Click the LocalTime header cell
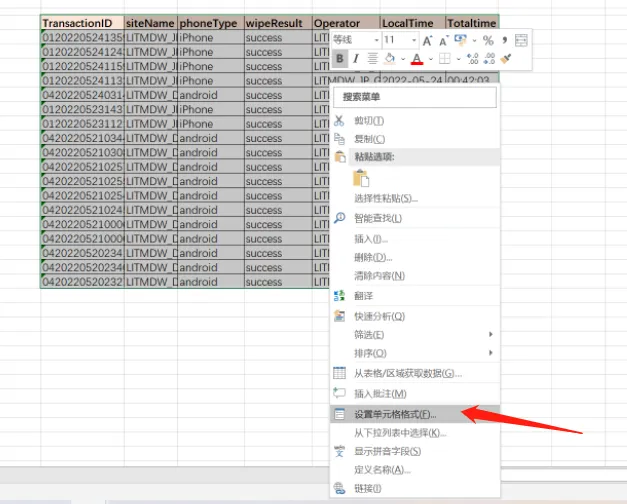 413,23
